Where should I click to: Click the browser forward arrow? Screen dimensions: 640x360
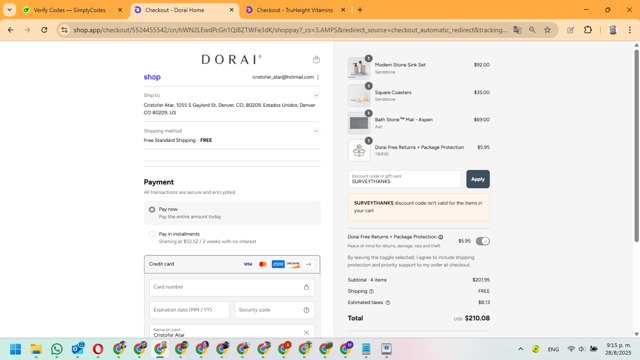(x=27, y=30)
